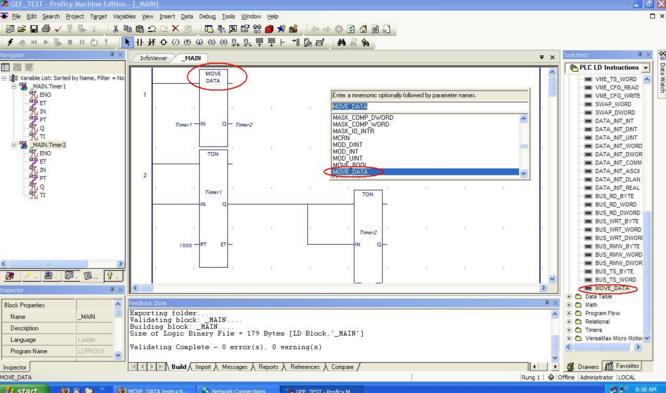The width and height of the screenshot is (666, 393).
Task: Select MOVE_DATA in the mnemonic list
Action: click(425, 172)
